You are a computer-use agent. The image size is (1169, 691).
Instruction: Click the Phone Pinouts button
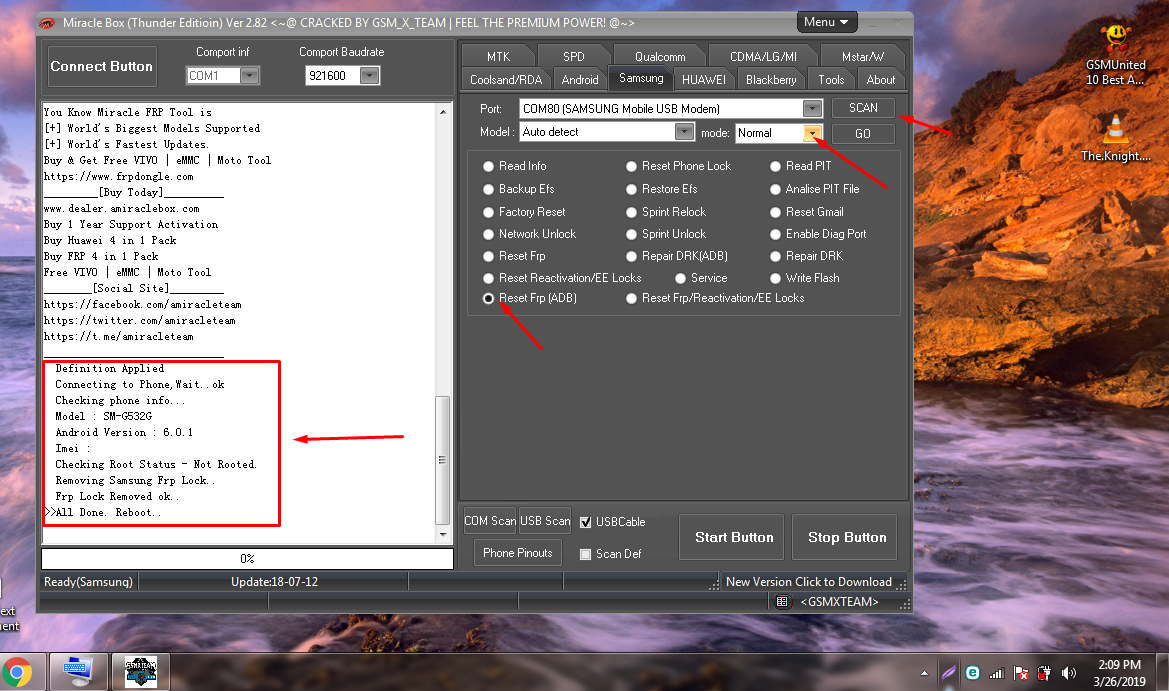click(x=517, y=552)
